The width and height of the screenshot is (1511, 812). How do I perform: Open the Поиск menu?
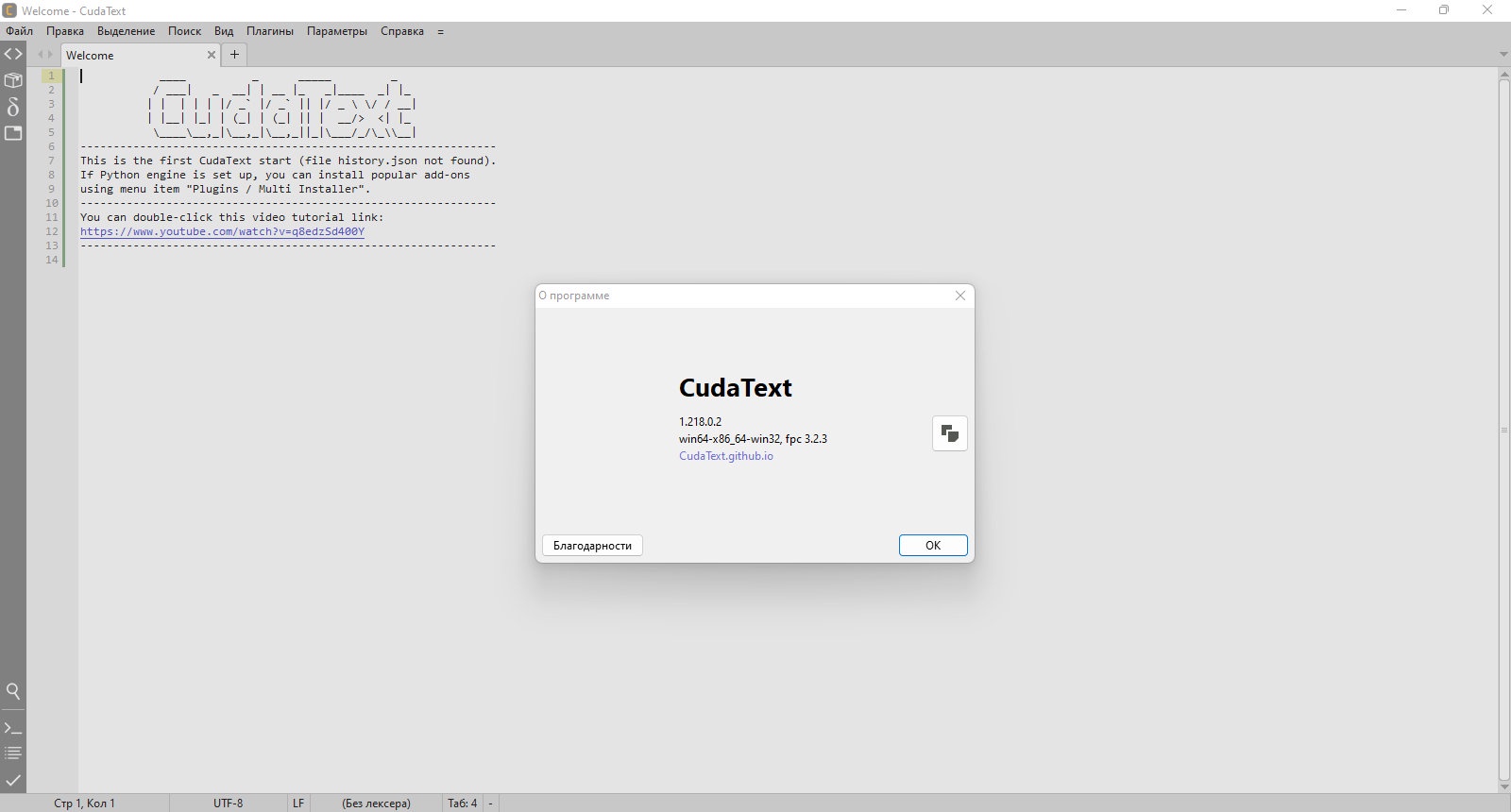pos(184,31)
